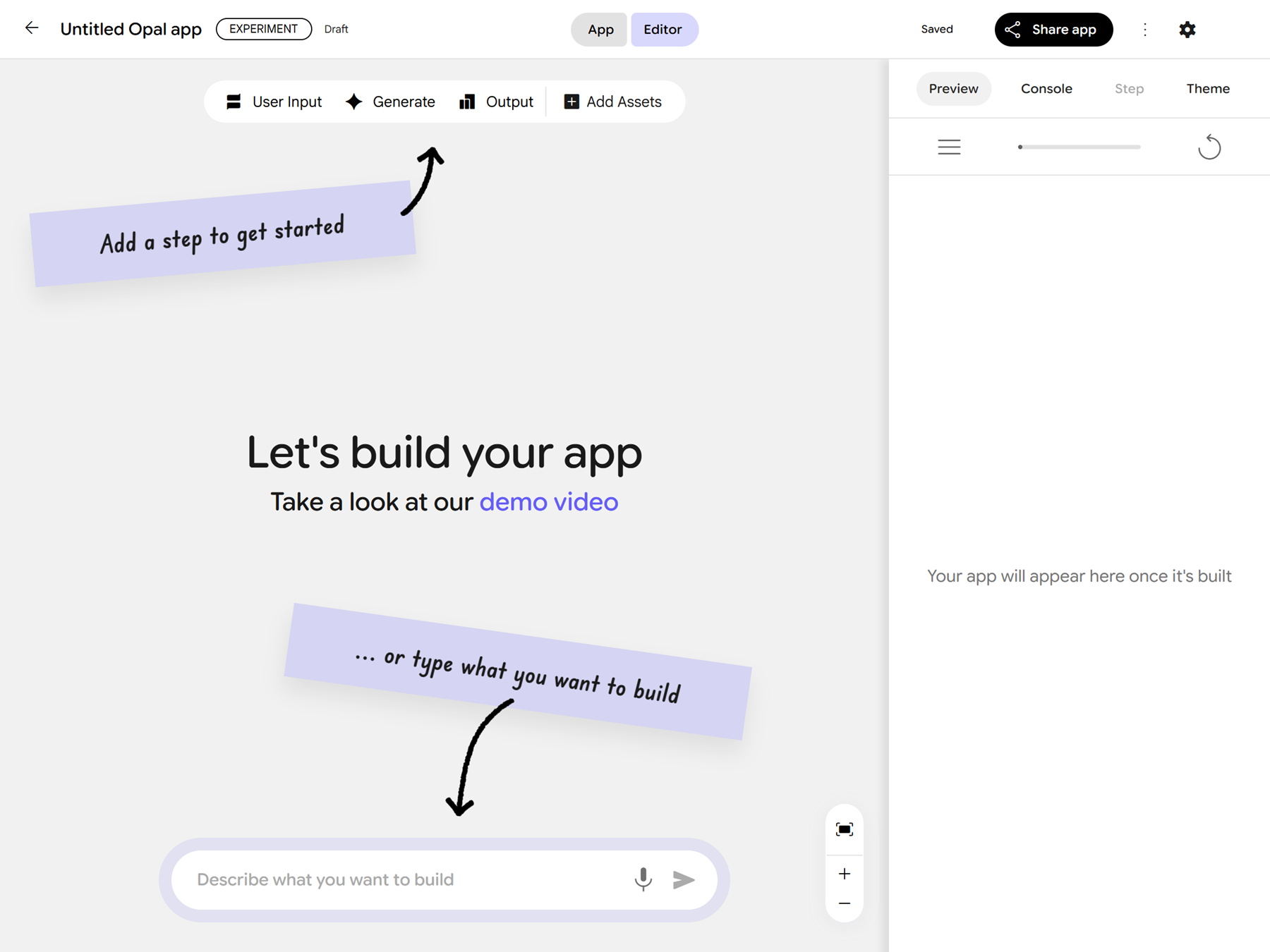Open the Console tab
This screenshot has height=952, width=1270.
(1046, 89)
